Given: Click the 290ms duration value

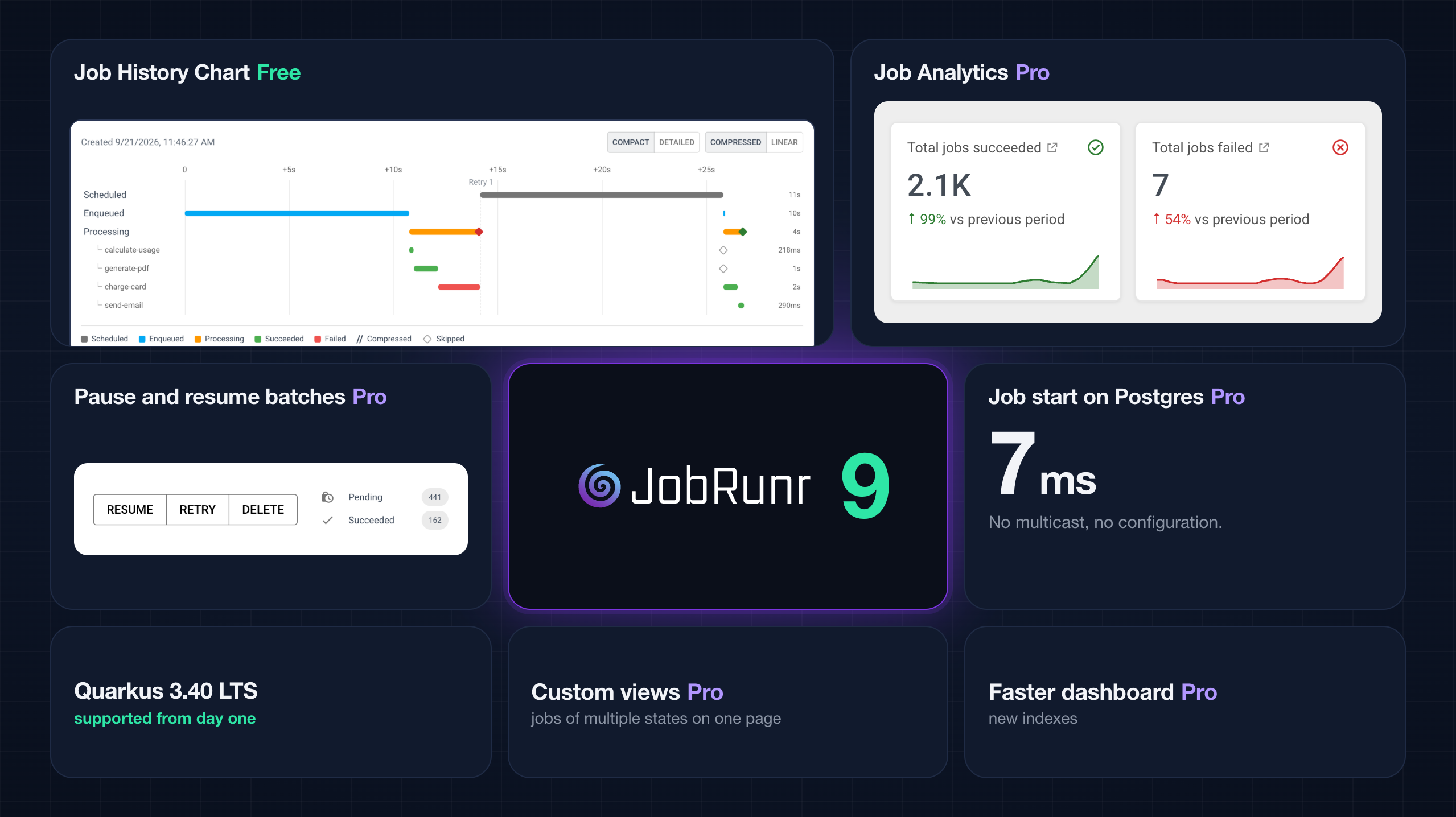Looking at the screenshot, I should point(789,306).
